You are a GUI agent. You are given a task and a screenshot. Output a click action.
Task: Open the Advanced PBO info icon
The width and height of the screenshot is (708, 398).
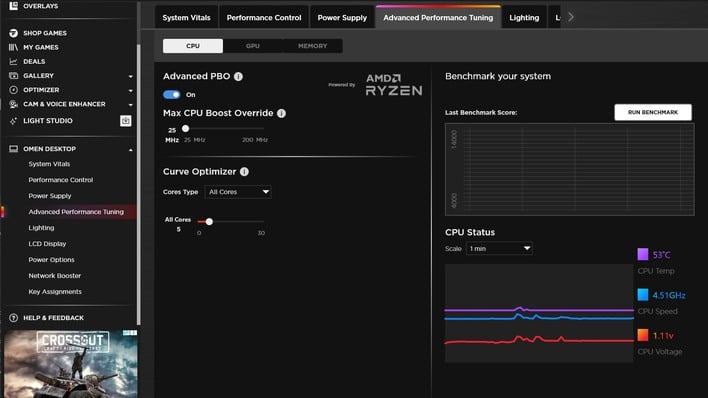click(x=238, y=76)
